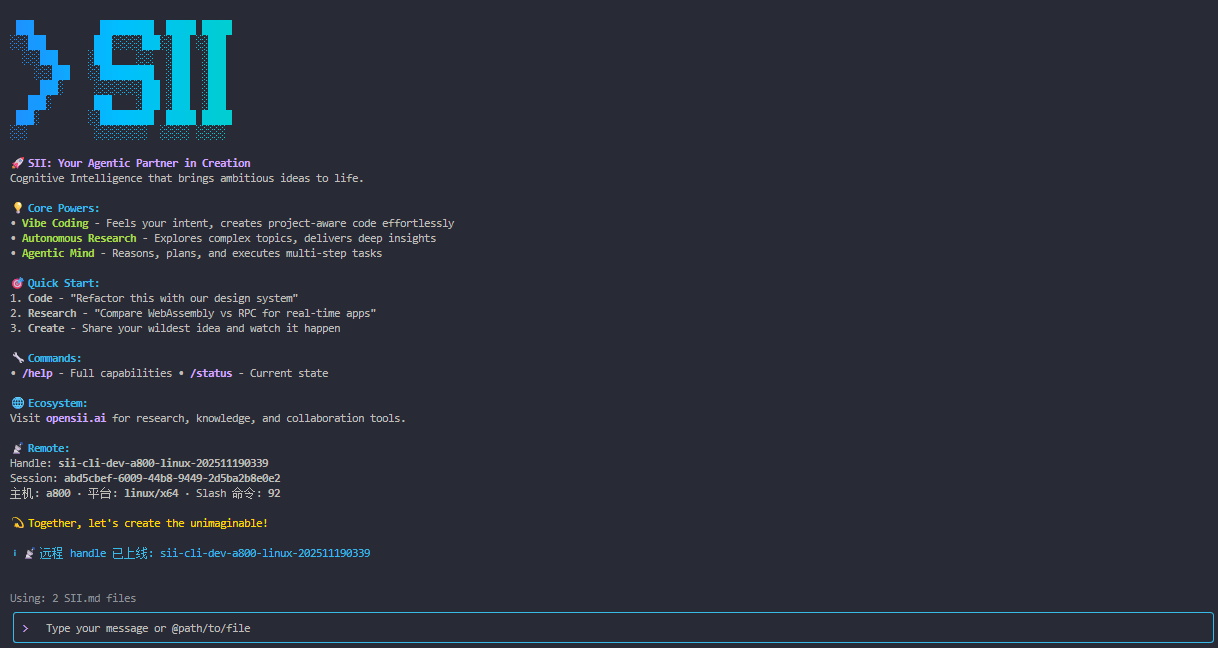The image size is (1218, 648).
Task: Click the Agentic Mind label
Action: coord(58,253)
